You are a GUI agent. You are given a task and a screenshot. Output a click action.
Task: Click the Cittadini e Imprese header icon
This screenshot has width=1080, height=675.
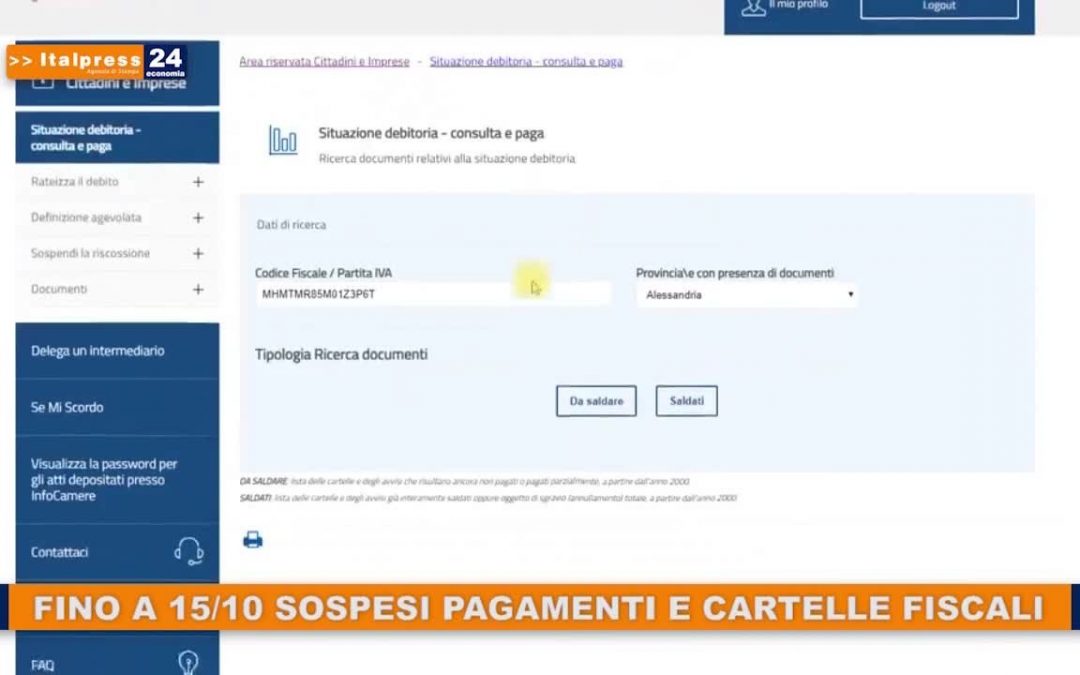(x=43, y=83)
